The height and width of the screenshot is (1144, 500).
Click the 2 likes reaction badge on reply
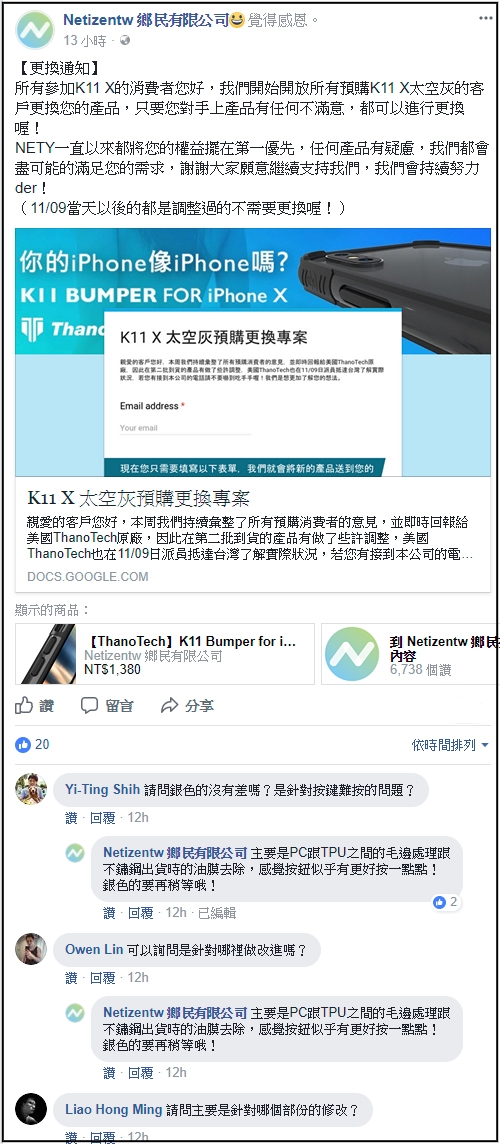click(446, 902)
